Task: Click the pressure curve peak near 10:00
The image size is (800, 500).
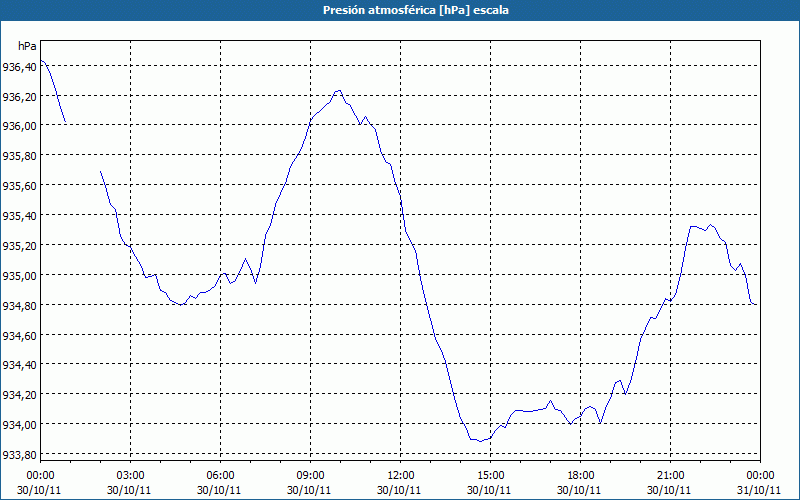Action: [x=339, y=91]
